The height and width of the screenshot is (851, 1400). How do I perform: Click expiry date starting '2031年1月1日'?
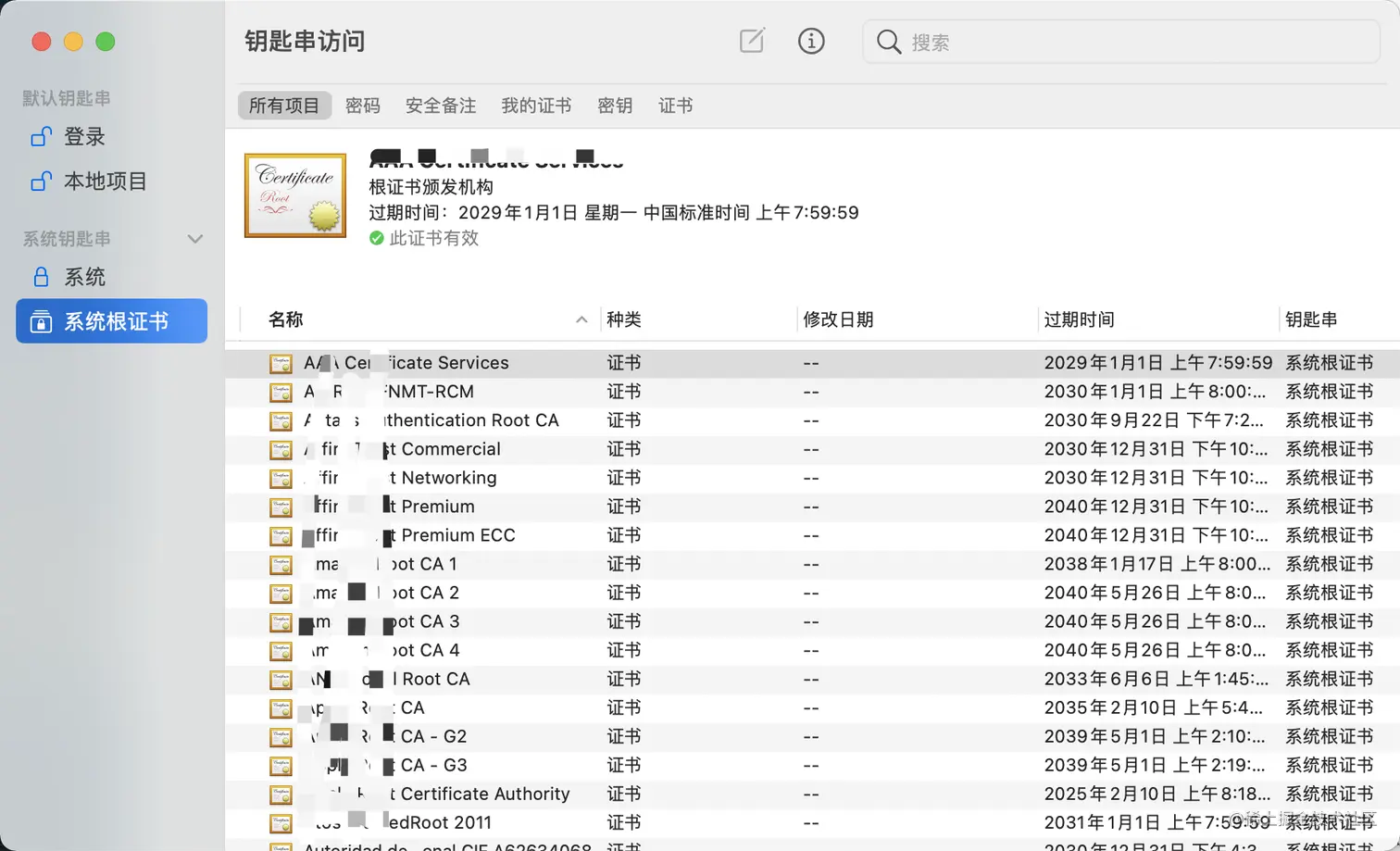coord(1157,822)
